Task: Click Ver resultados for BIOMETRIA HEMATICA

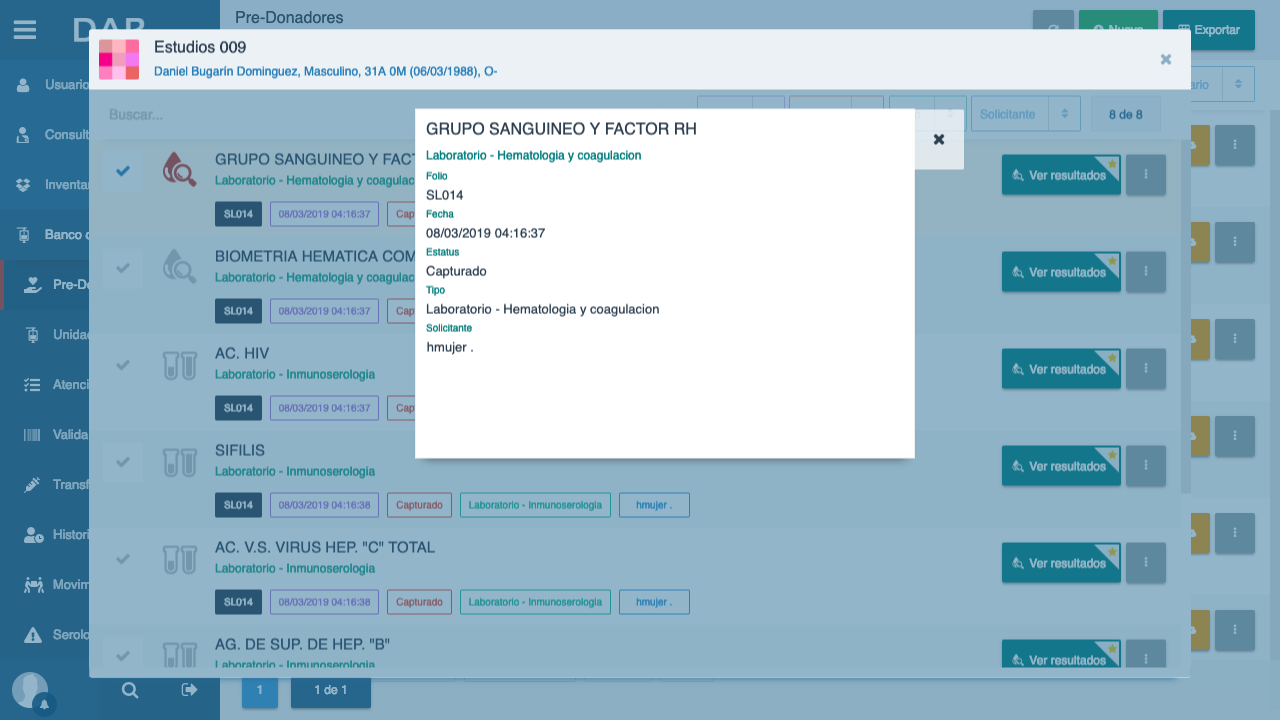Action: pos(1061,272)
